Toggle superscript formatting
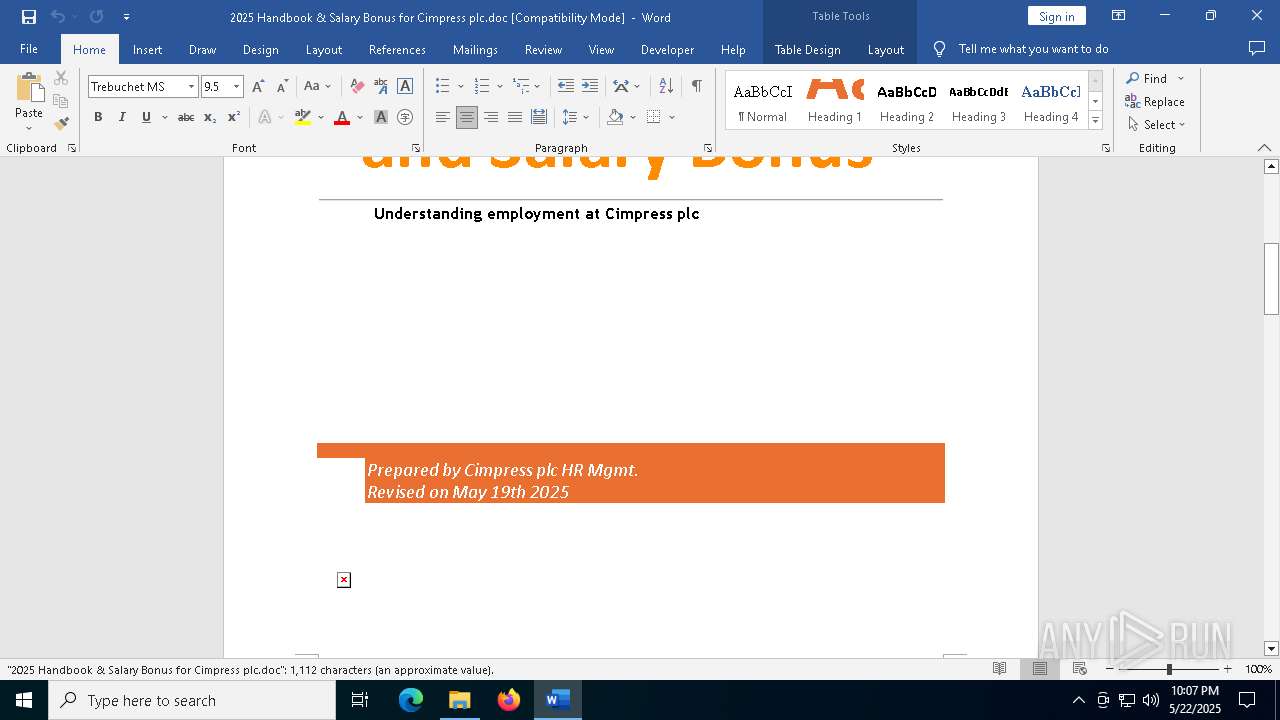 click(234, 117)
